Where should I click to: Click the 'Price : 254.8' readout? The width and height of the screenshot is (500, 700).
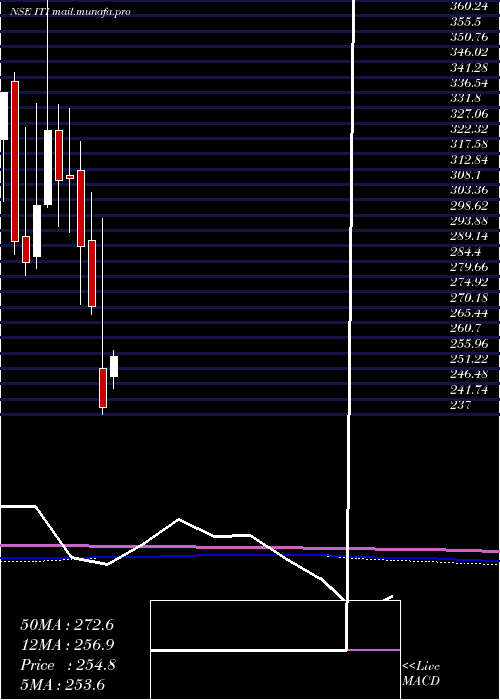coord(68,665)
